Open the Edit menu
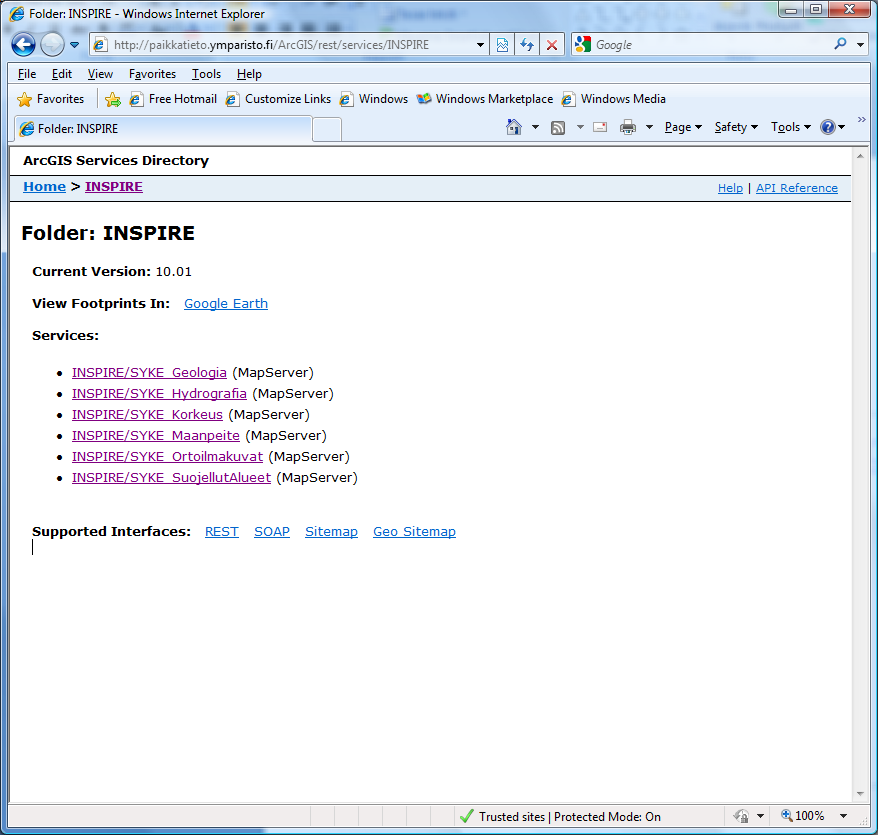This screenshot has width=878, height=835. coord(62,74)
